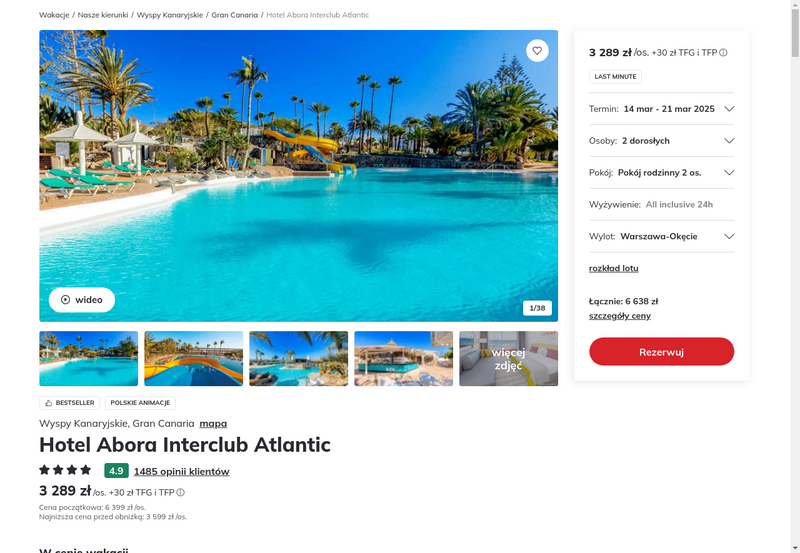Read 1485 opinii klientów reviews
The width and height of the screenshot is (800, 553).
[182, 471]
